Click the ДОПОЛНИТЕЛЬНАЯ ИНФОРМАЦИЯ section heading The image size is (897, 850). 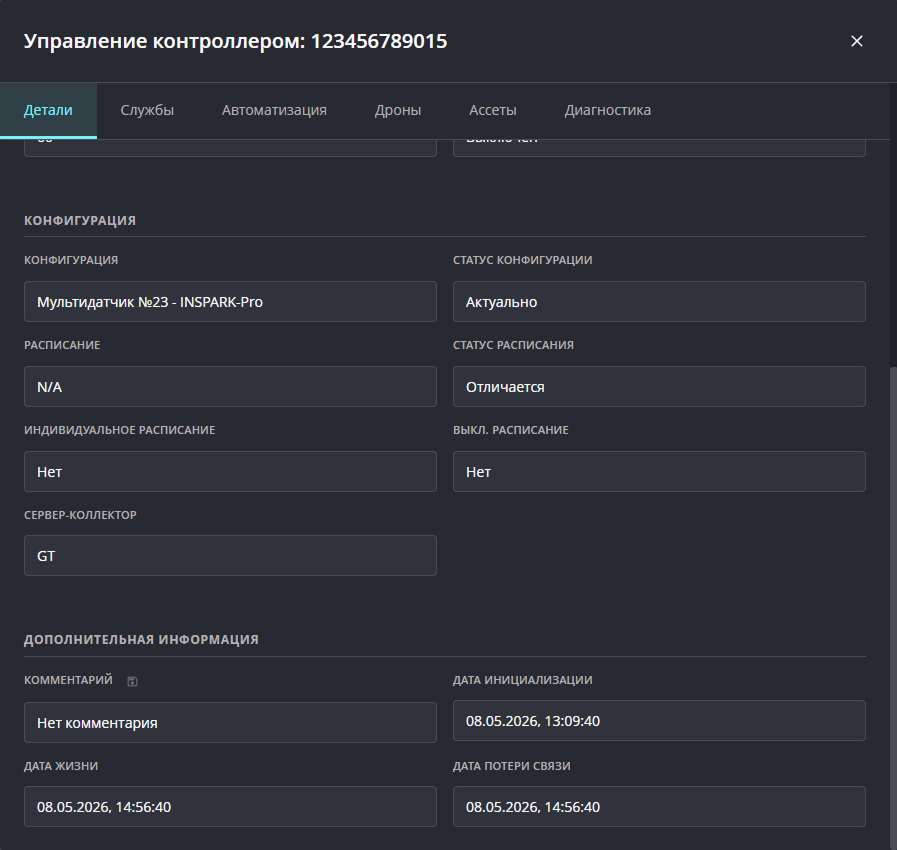(x=141, y=640)
